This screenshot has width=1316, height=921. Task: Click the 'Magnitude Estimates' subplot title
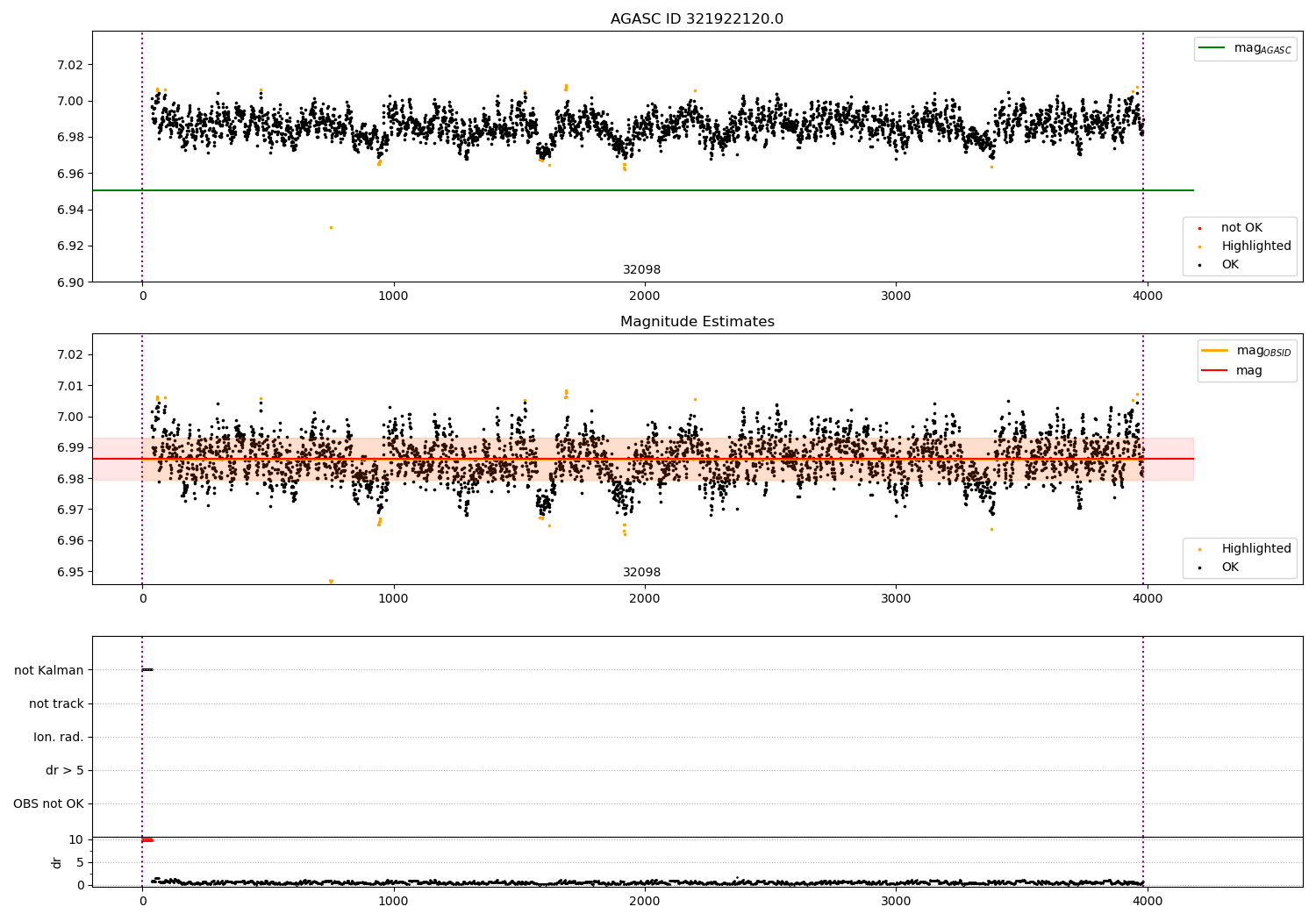coord(697,322)
